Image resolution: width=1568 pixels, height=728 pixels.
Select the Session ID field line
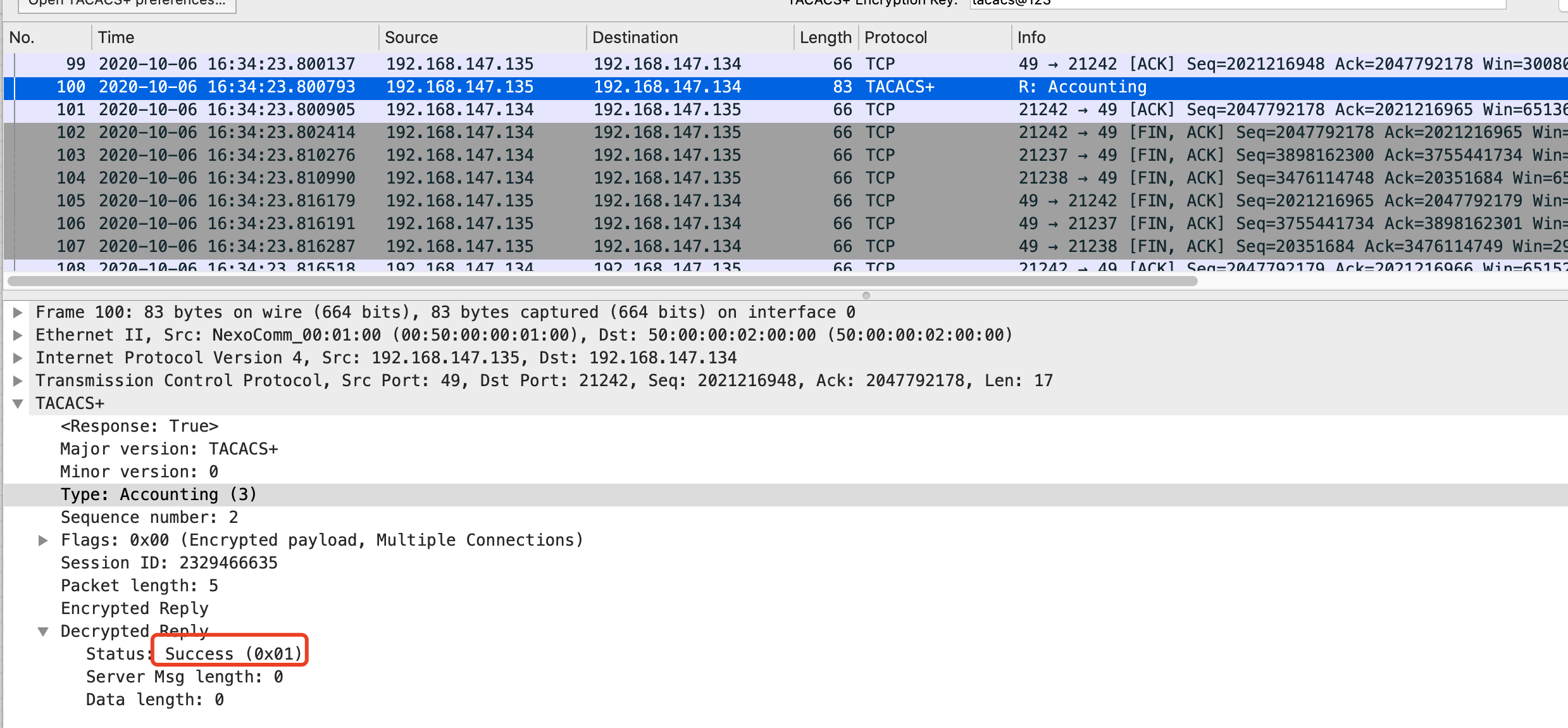point(169,563)
